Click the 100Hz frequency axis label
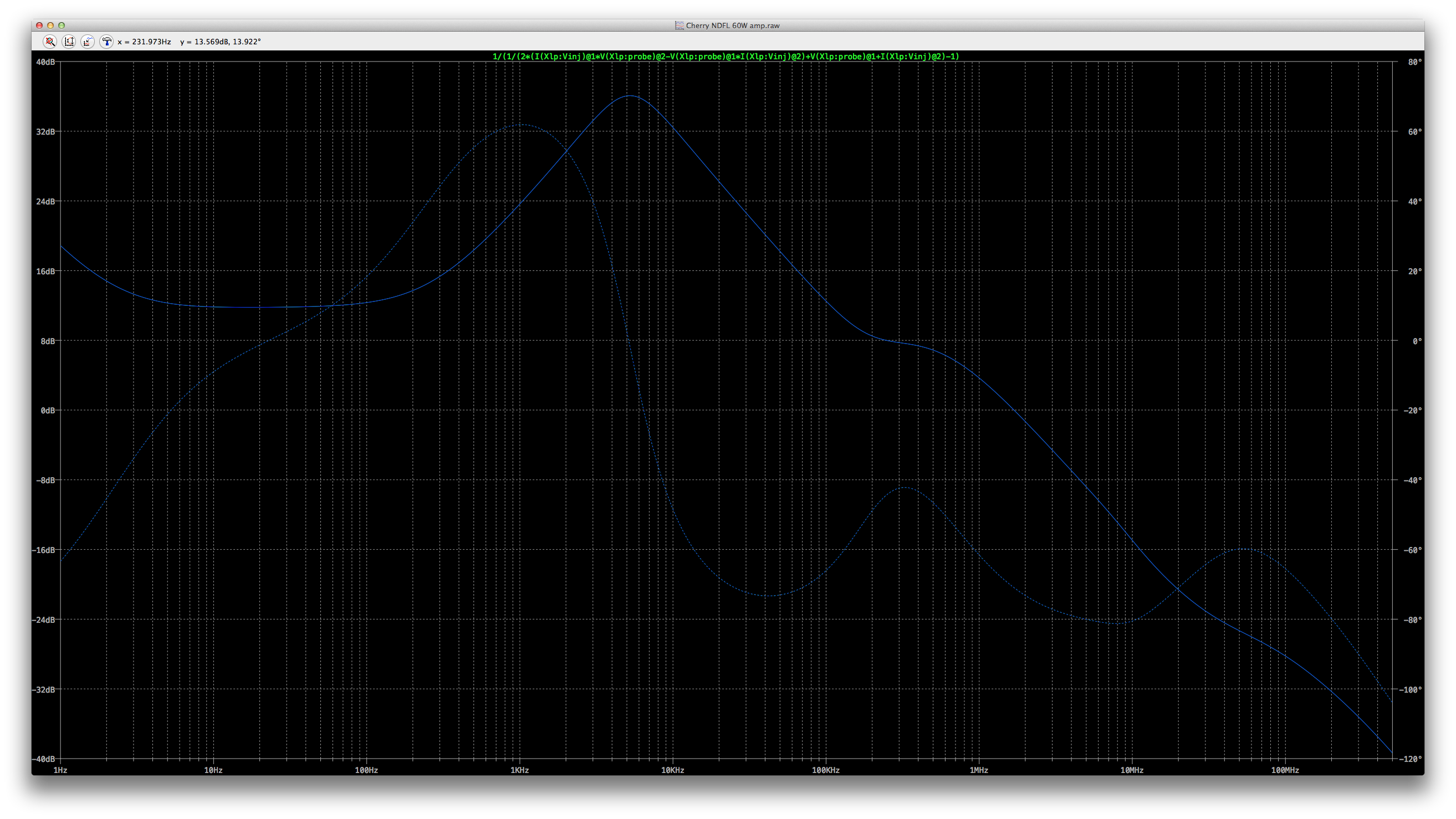Image resolution: width=1456 pixels, height=819 pixels. tap(366, 770)
